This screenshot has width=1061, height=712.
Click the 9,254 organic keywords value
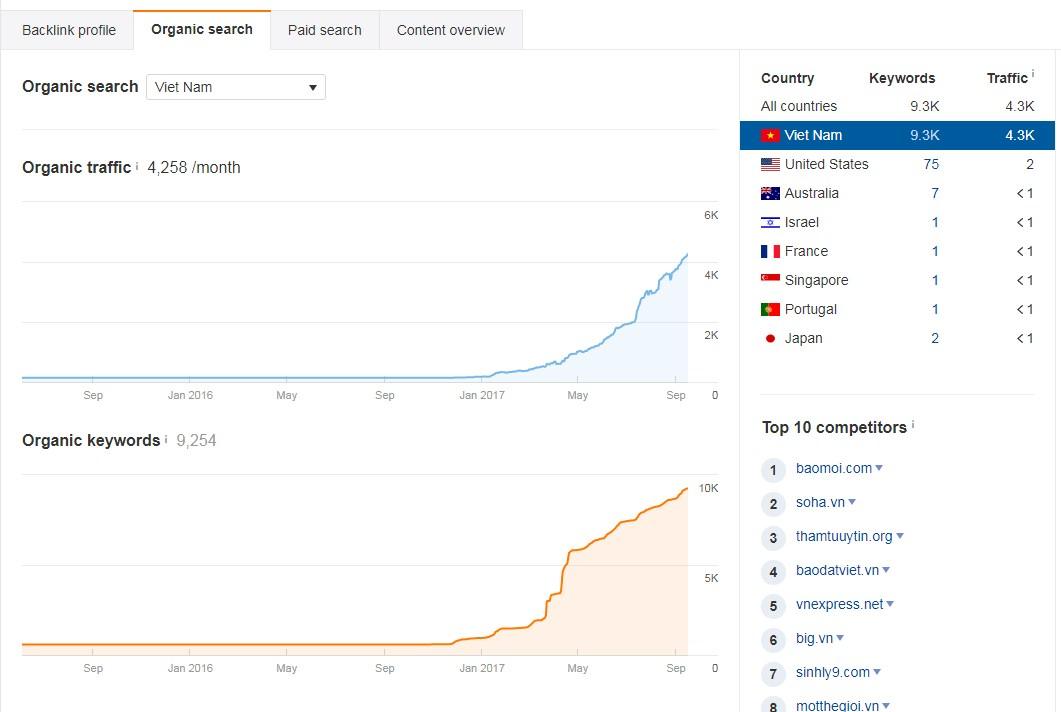pyautogui.click(x=196, y=441)
